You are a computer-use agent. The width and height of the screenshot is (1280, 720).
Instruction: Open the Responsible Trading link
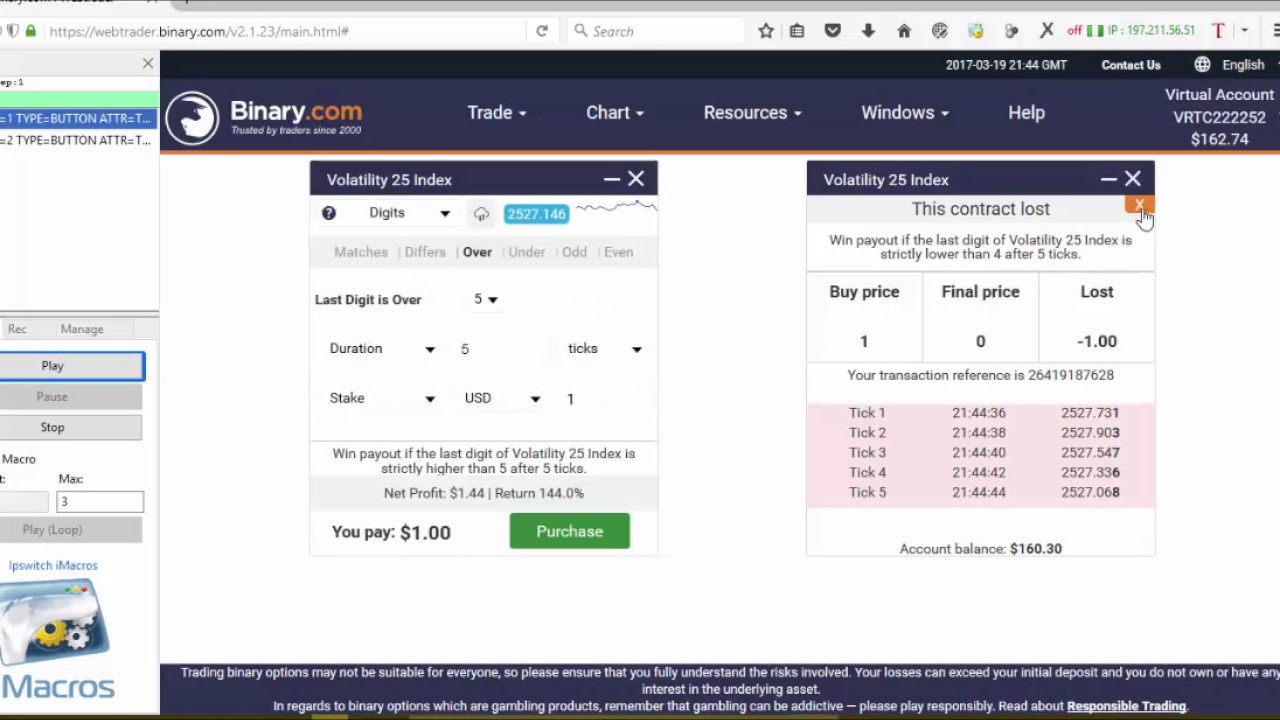(x=1126, y=706)
